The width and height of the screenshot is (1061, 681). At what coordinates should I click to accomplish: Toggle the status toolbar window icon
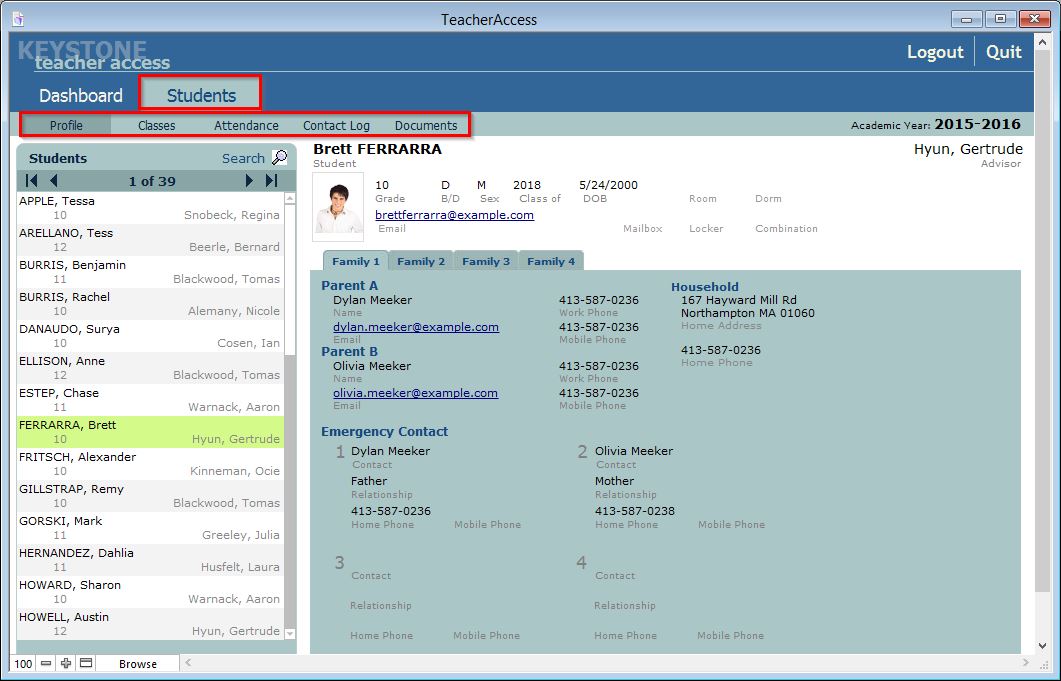(86, 664)
